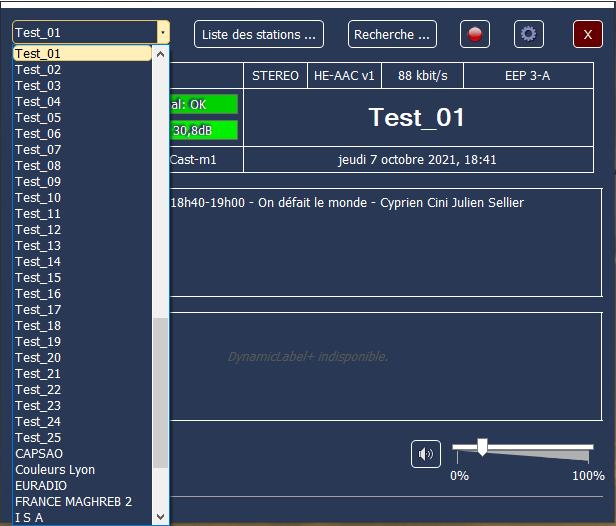Choose Test_24 in the station list

(x=82, y=422)
